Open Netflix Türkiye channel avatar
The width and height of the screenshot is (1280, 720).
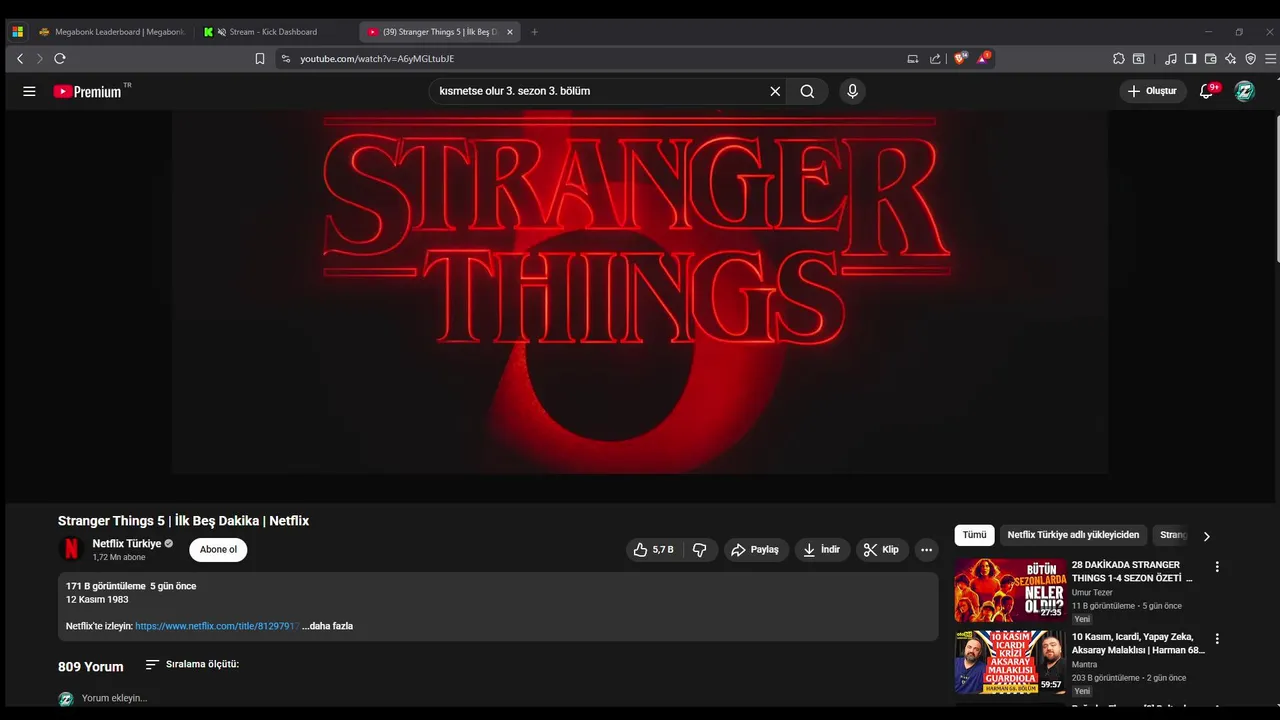pos(71,549)
